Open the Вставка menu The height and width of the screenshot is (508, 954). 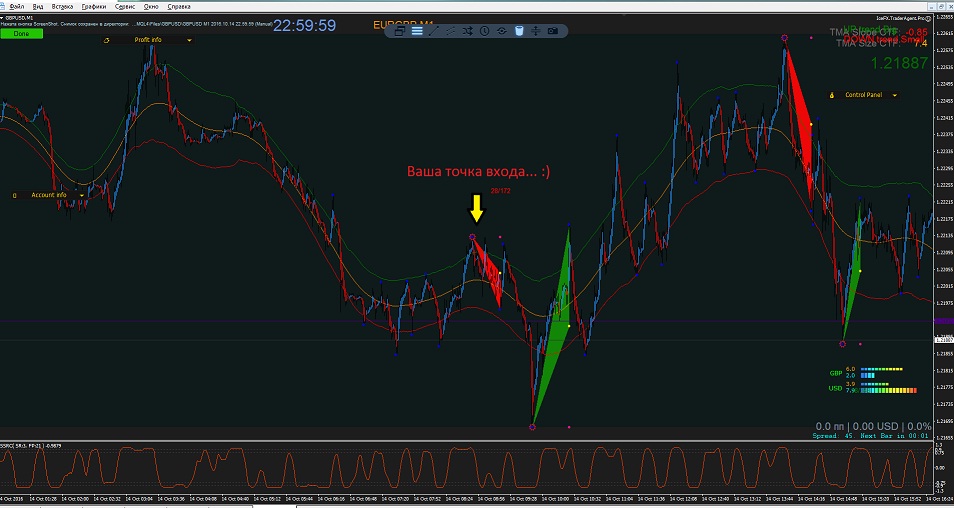(x=63, y=7)
